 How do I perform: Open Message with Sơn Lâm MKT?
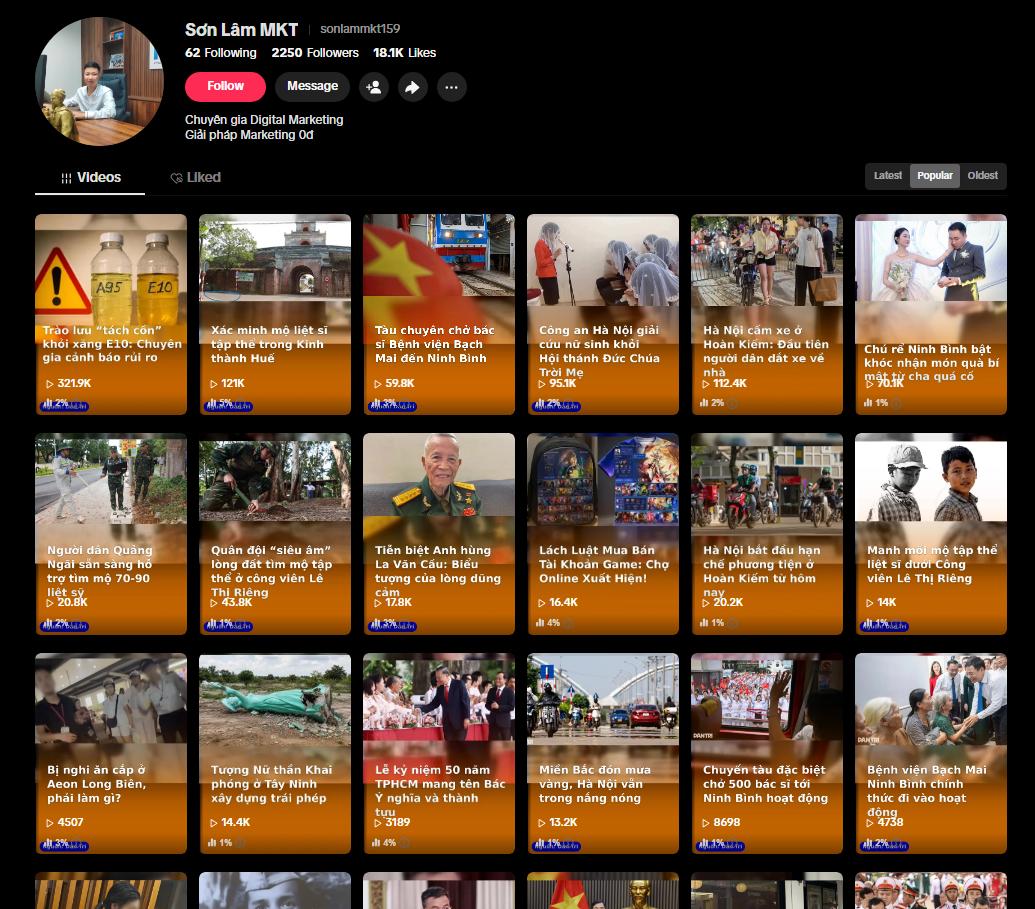click(312, 86)
